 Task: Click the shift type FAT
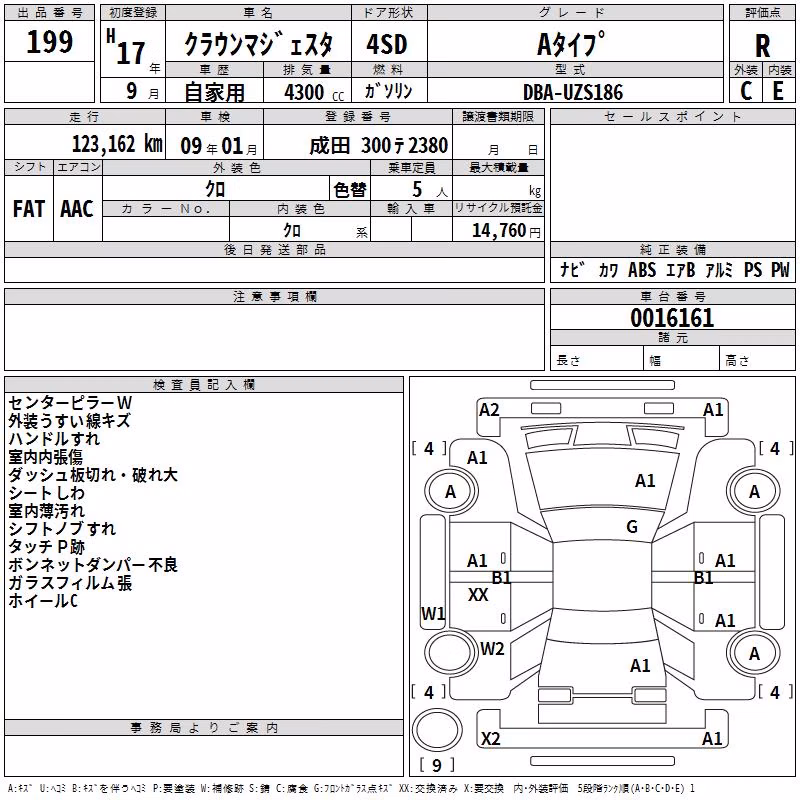29,209
